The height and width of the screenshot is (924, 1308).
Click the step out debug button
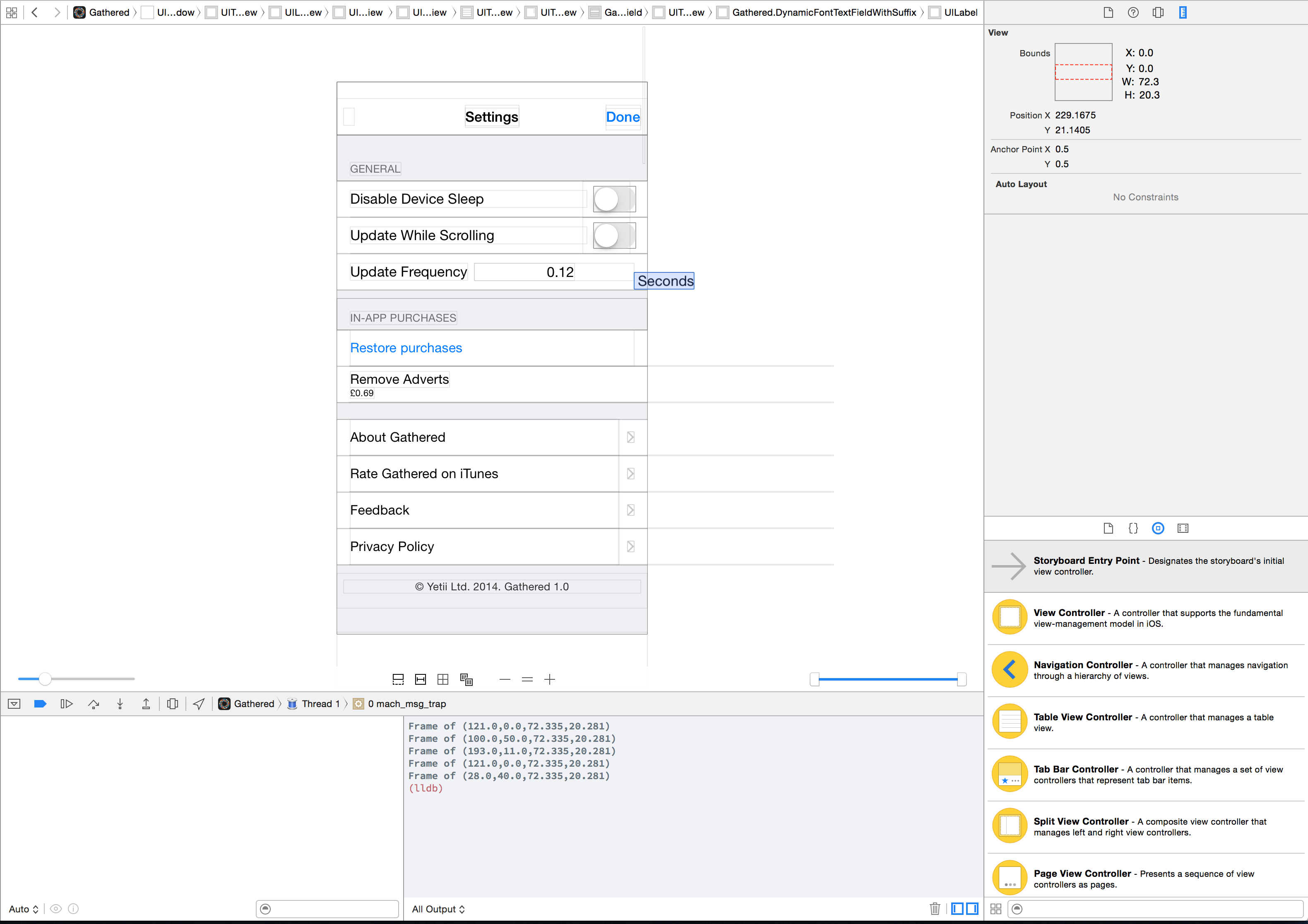[x=146, y=703]
